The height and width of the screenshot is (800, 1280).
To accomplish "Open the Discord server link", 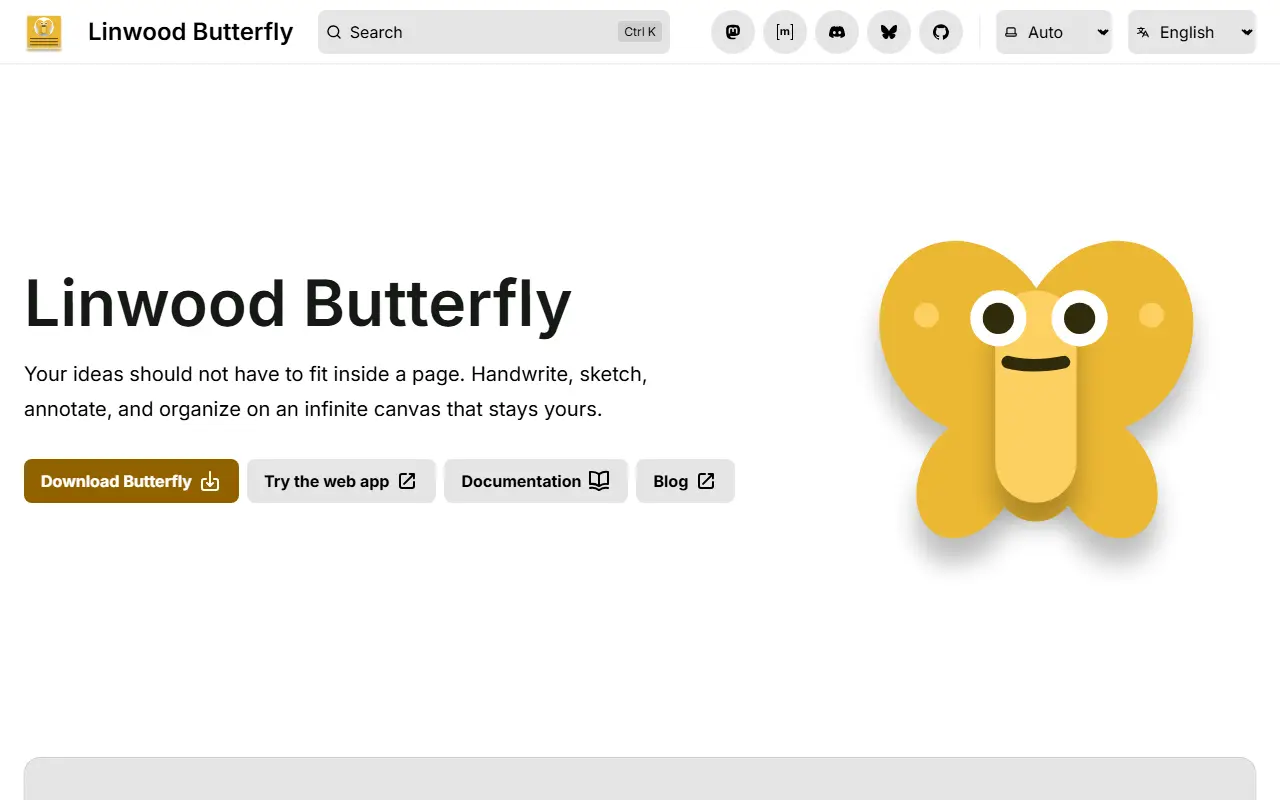I will (x=837, y=32).
